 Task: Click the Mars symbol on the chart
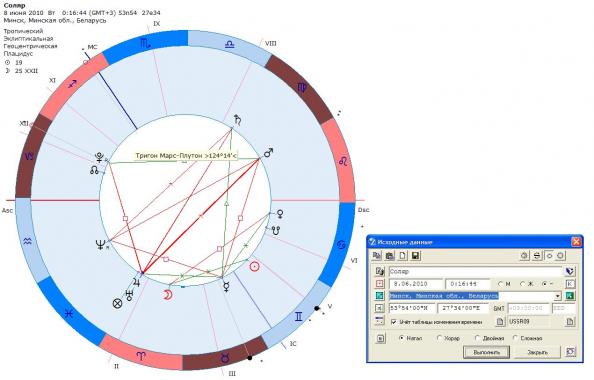click(x=268, y=153)
